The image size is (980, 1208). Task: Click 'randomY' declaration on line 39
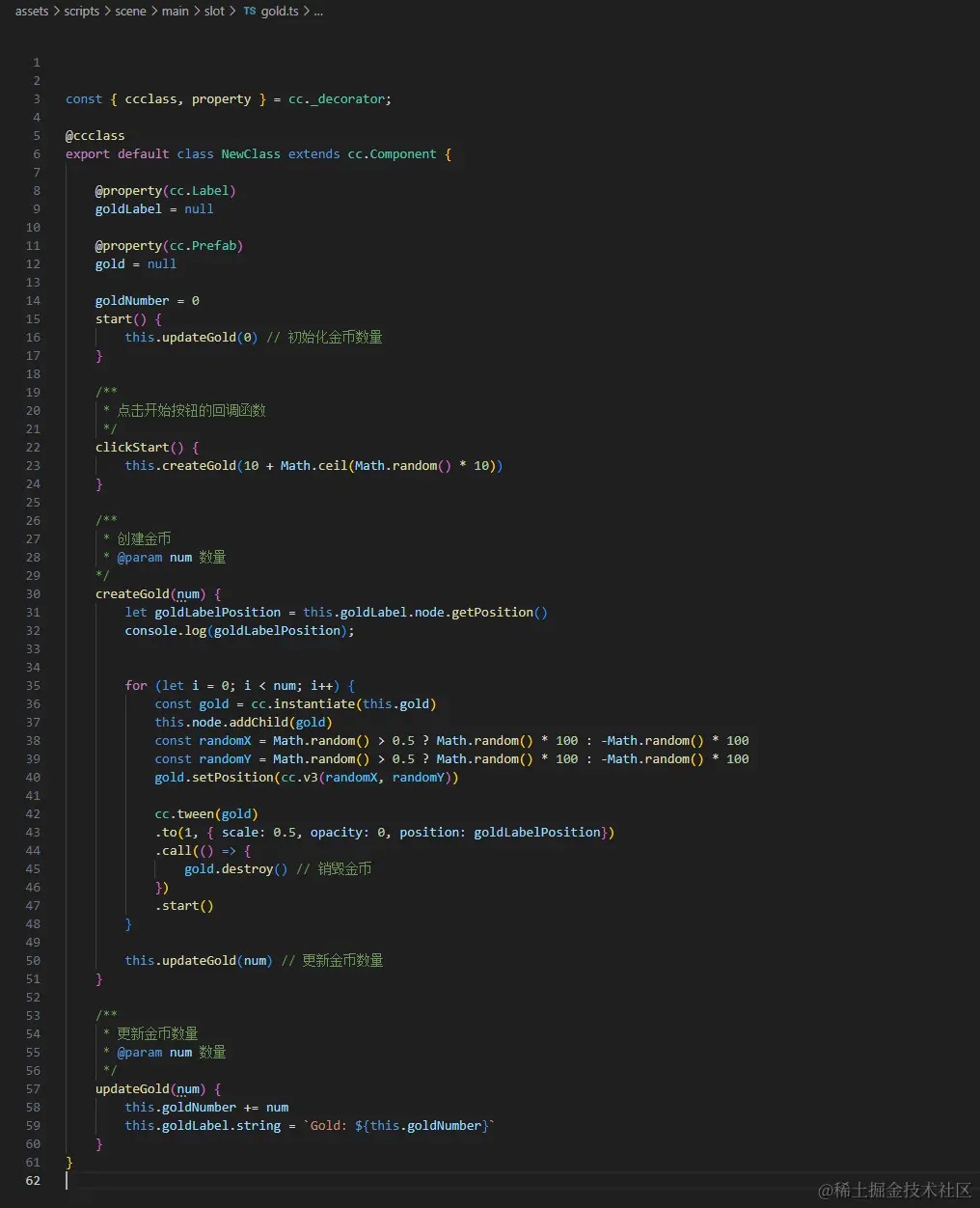(x=225, y=759)
